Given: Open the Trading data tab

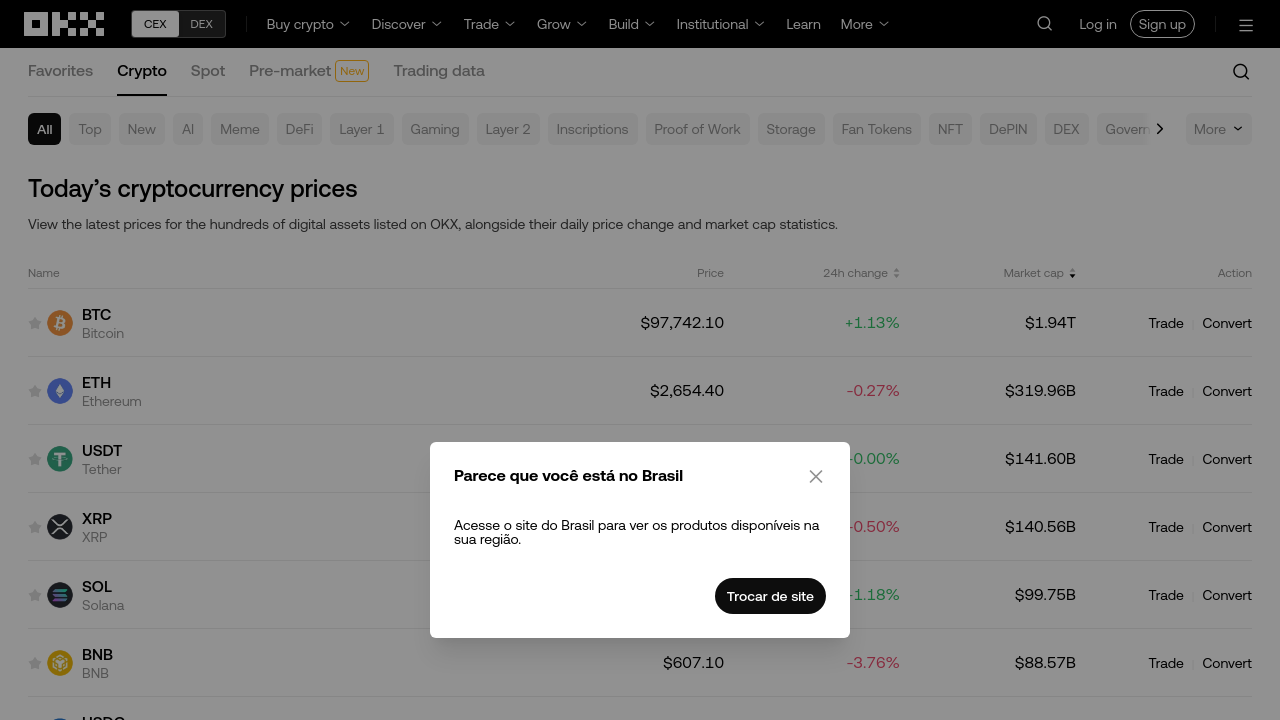Looking at the screenshot, I should tap(439, 71).
